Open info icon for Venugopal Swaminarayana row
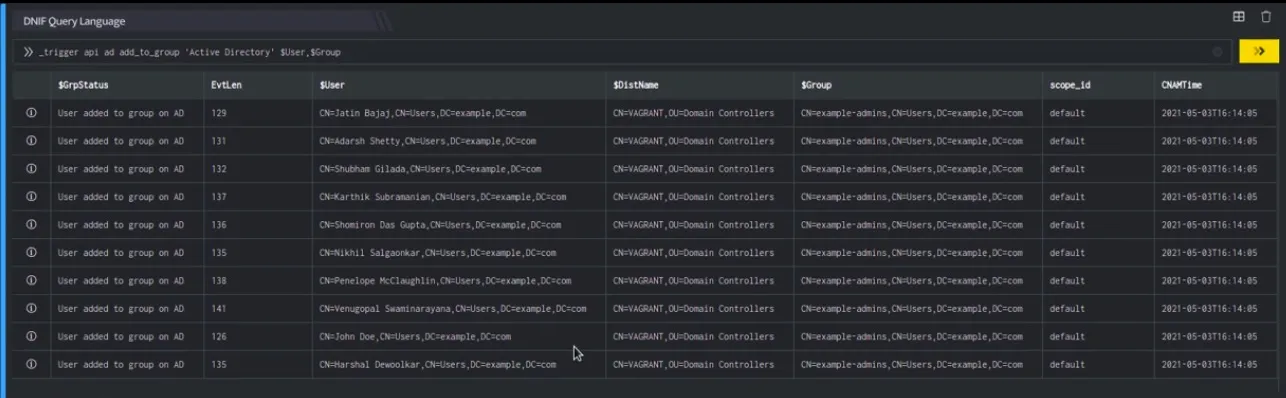The width and height of the screenshot is (1286, 398). (x=31, y=309)
